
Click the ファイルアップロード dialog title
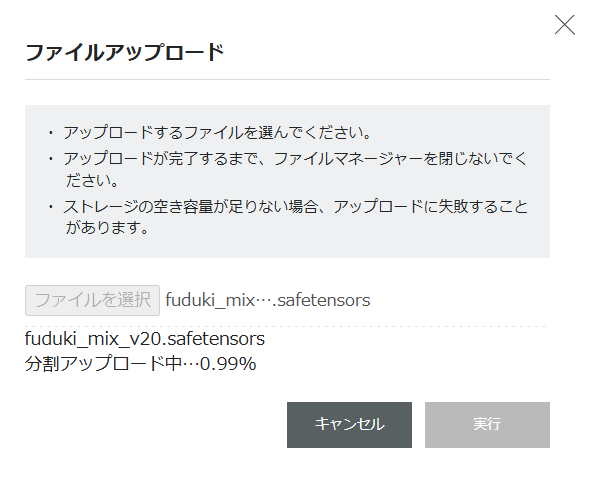(125, 52)
